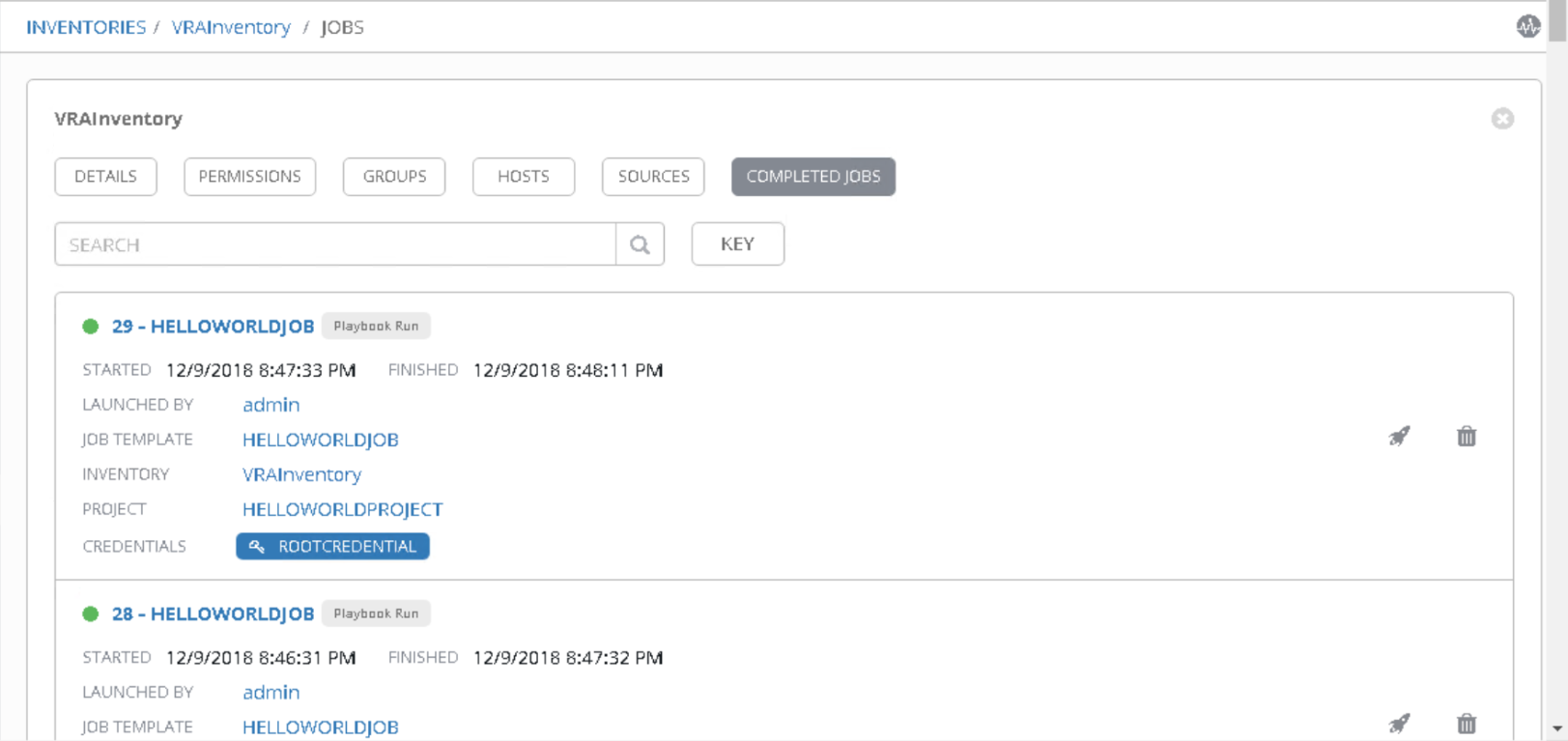The image size is (1568, 741).
Task: Delete job 28 with trash icon
Action: [x=1467, y=724]
